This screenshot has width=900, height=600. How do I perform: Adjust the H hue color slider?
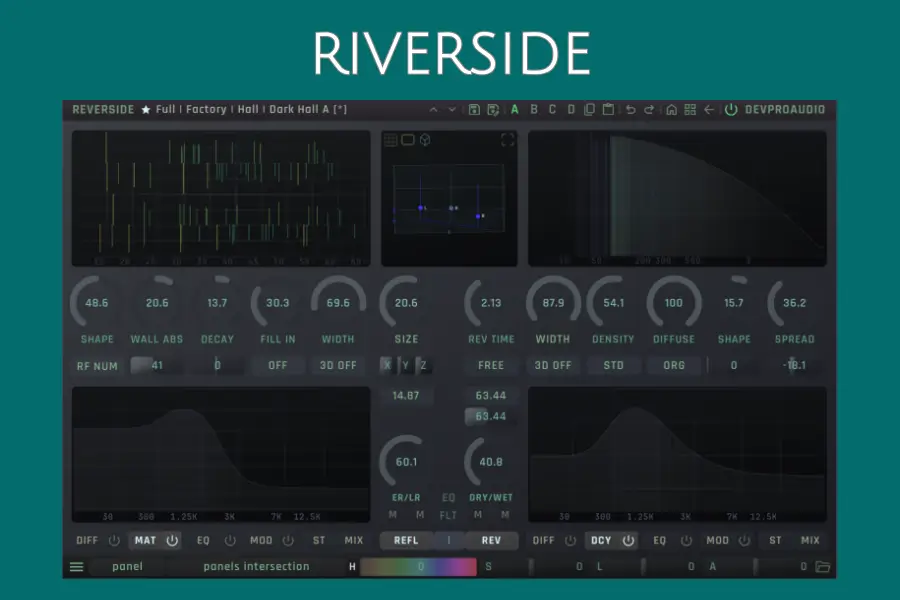tap(418, 567)
